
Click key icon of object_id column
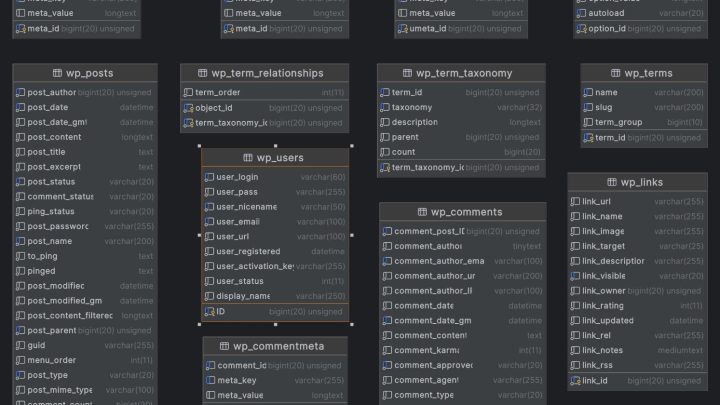(x=188, y=108)
